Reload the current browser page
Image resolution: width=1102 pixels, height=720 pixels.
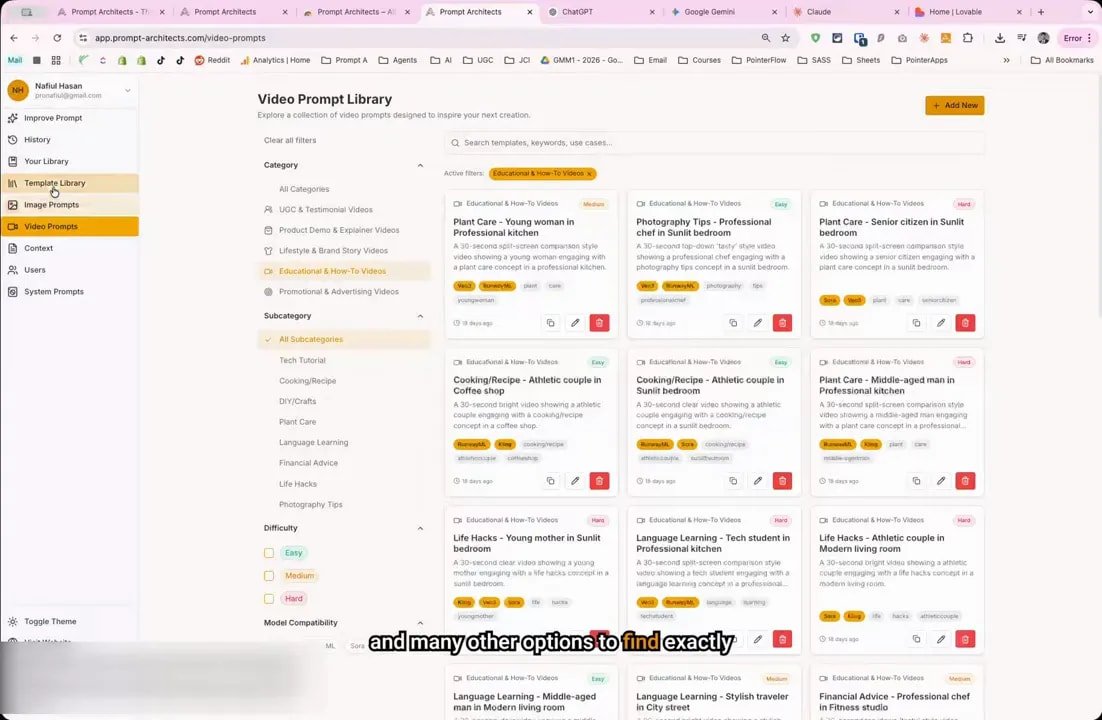point(57,38)
